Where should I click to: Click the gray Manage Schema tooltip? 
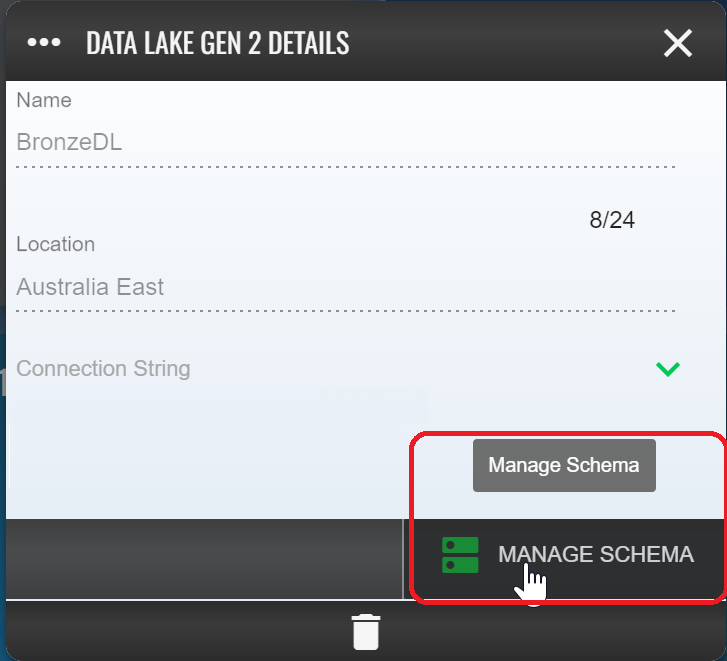564,465
